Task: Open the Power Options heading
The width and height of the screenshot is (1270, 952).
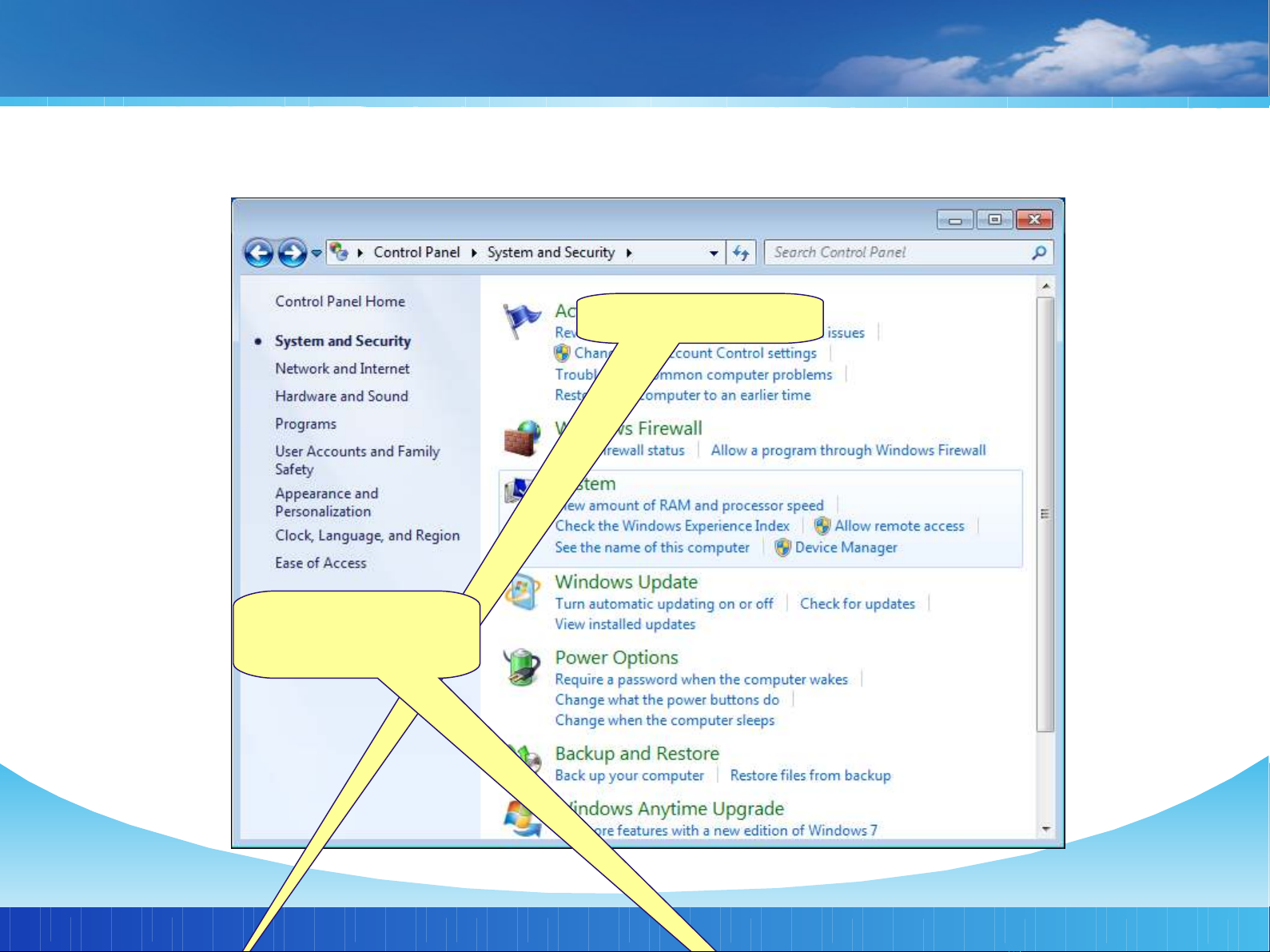Action: click(x=617, y=658)
